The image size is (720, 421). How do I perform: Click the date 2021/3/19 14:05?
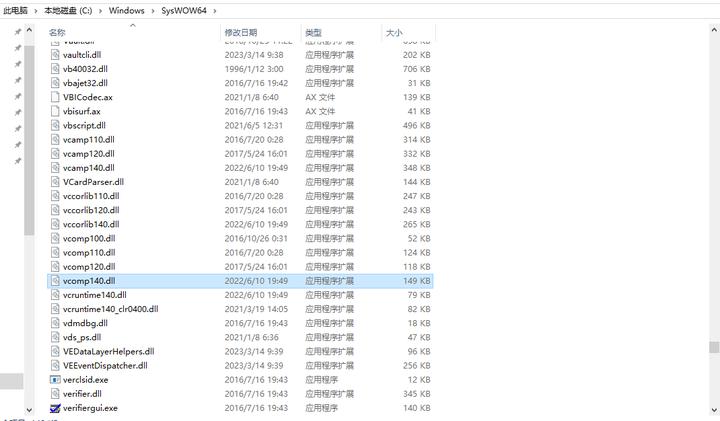[x=256, y=309]
